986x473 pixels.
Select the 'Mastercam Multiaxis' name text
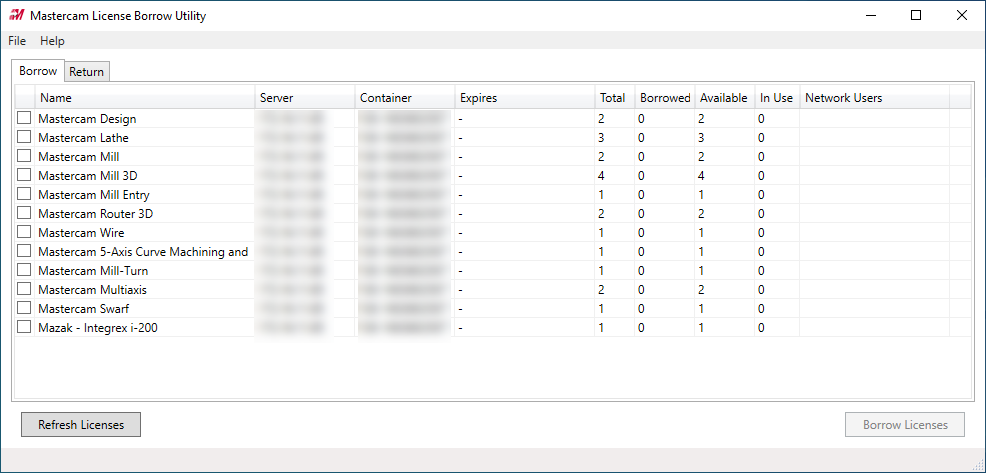pos(92,289)
